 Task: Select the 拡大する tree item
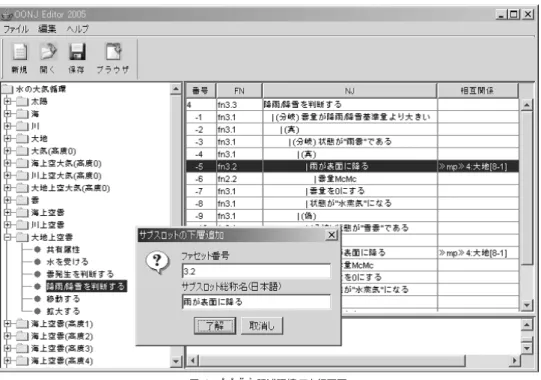(63, 311)
